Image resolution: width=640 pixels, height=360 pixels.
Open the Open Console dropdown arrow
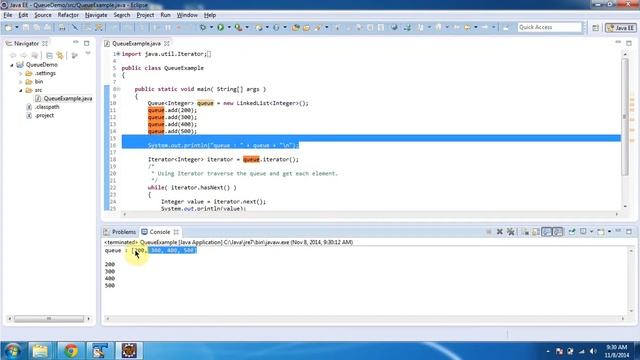tap(609, 231)
